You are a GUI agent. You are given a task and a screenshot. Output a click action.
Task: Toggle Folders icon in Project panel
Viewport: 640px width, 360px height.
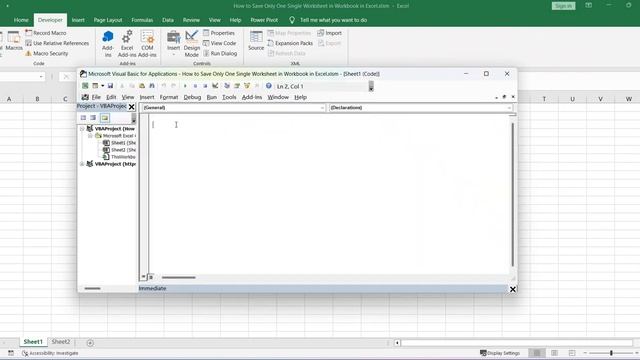(x=105, y=118)
